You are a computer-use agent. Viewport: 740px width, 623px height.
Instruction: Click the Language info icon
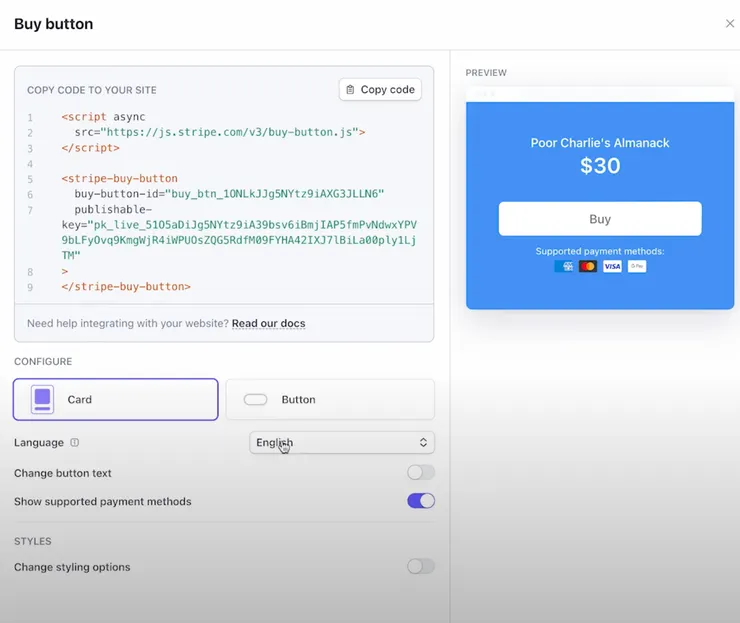[x=75, y=442]
